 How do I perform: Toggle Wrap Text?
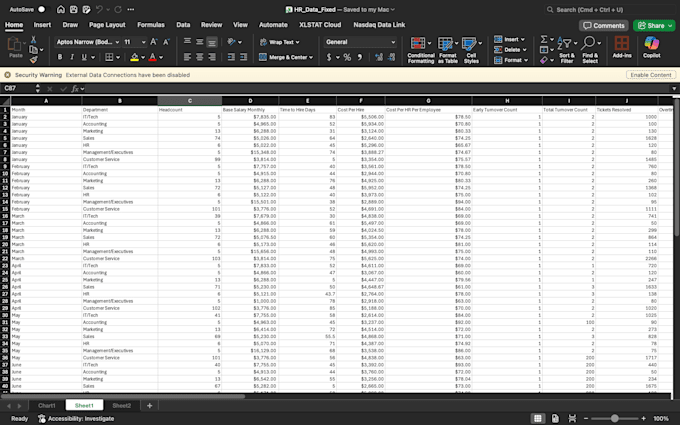[280, 42]
